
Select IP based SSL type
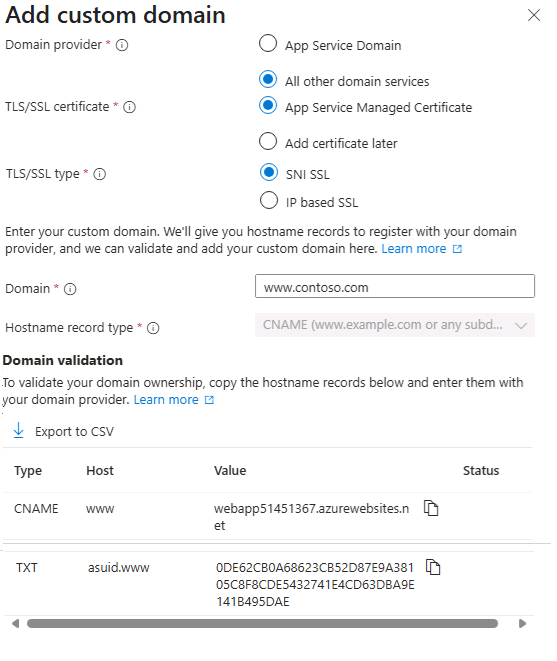pyautogui.click(x=269, y=200)
